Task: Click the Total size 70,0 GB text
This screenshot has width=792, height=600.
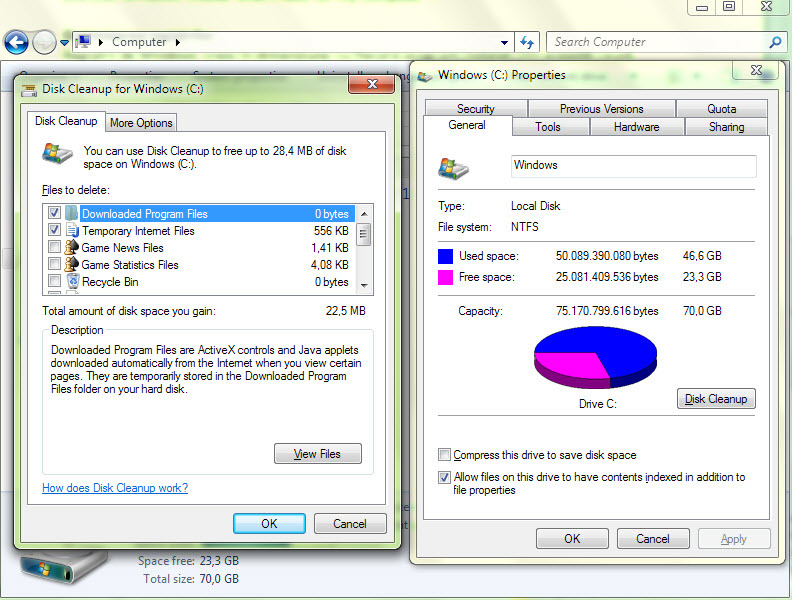Action: 191,579
